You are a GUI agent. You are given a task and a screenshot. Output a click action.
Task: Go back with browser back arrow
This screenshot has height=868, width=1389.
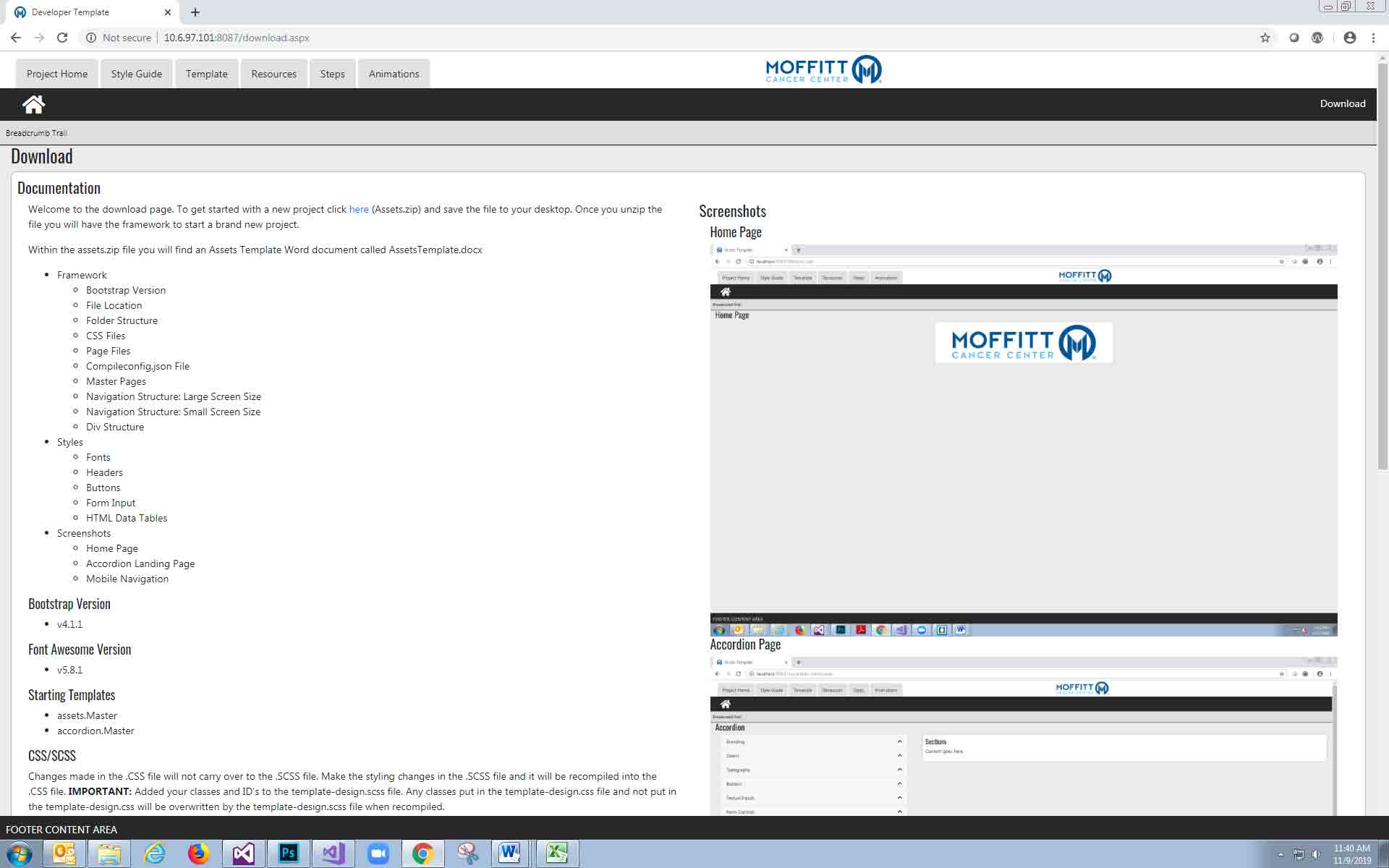tap(16, 38)
